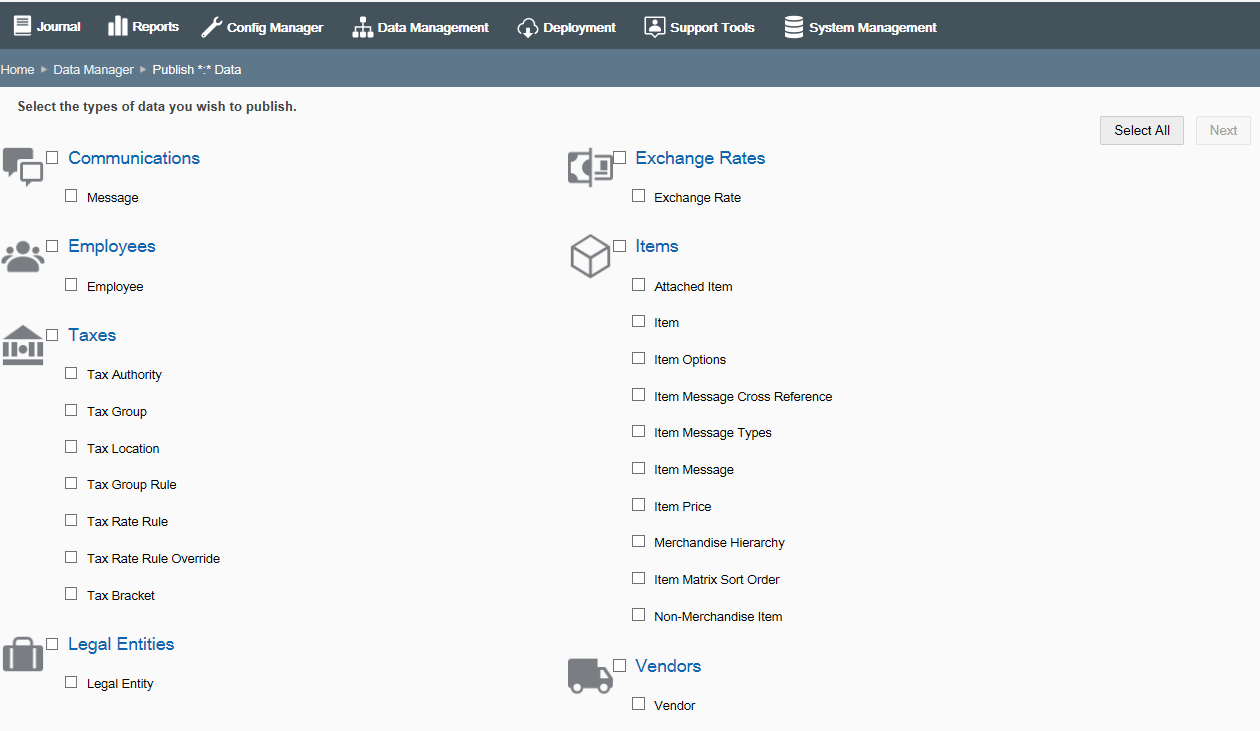
Task: Open the Data Management menu
Action: [x=420, y=27]
